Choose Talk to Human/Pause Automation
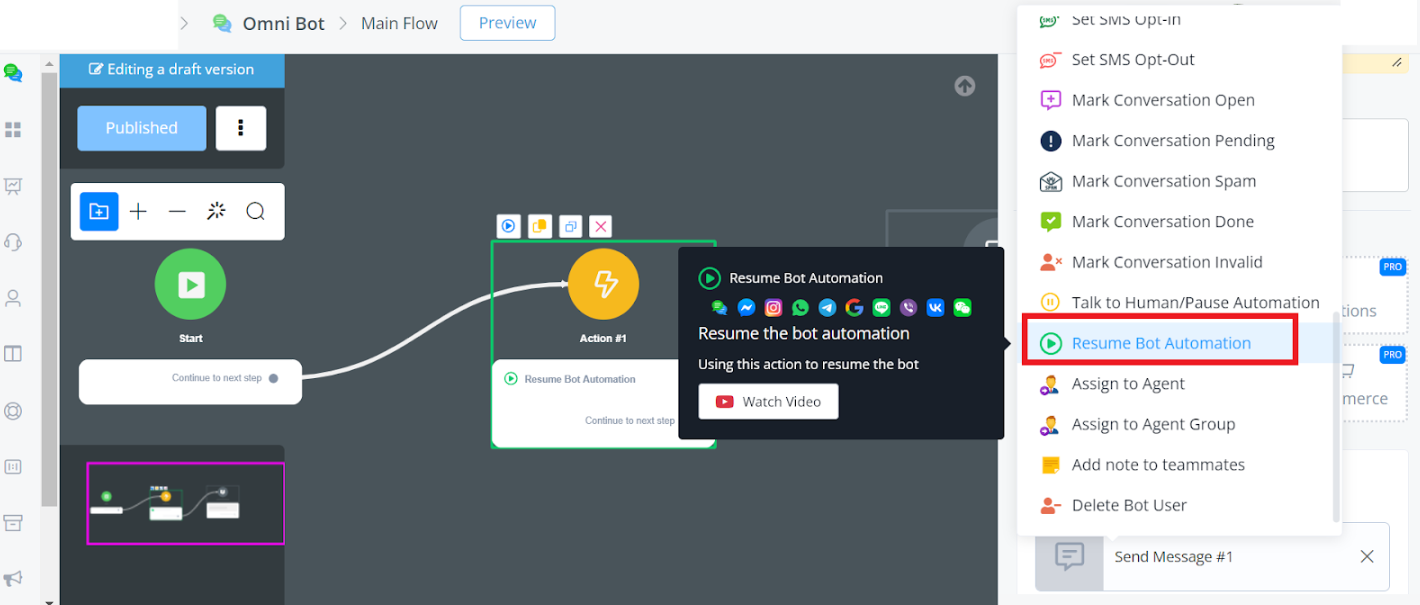The width and height of the screenshot is (1420, 605). point(1195,302)
